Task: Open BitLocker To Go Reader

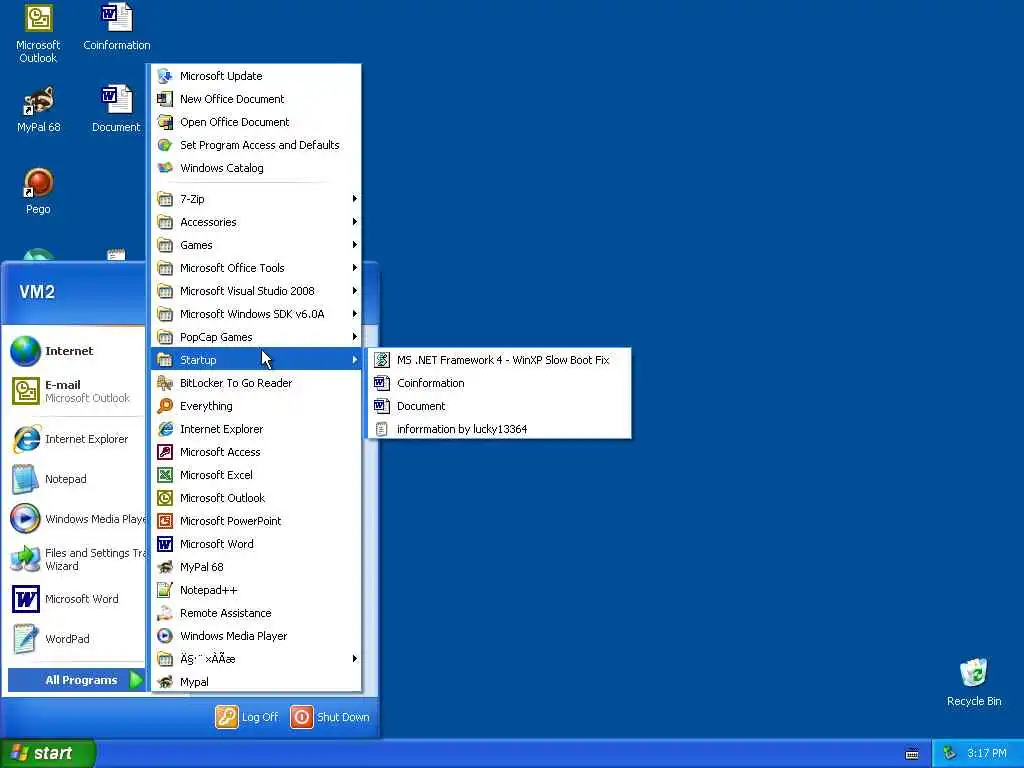Action: [256, 383]
